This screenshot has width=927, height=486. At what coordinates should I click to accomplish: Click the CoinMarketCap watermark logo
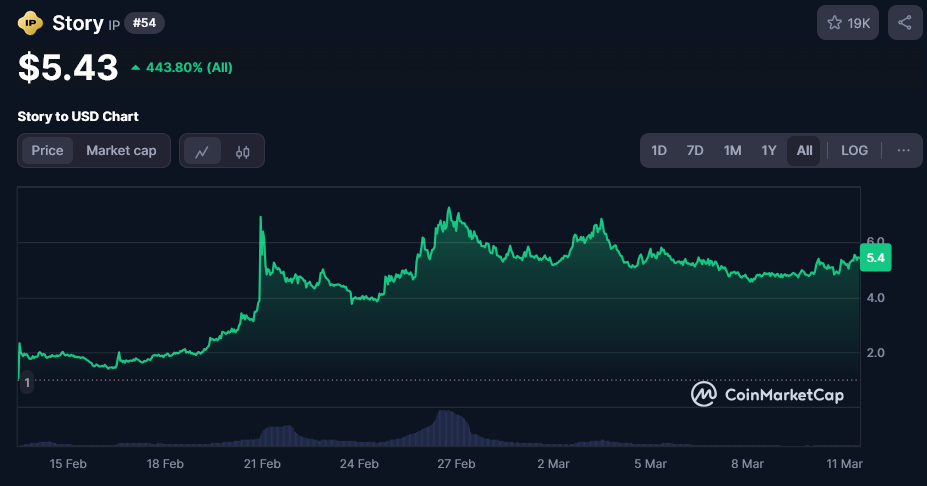tap(767, 395)
